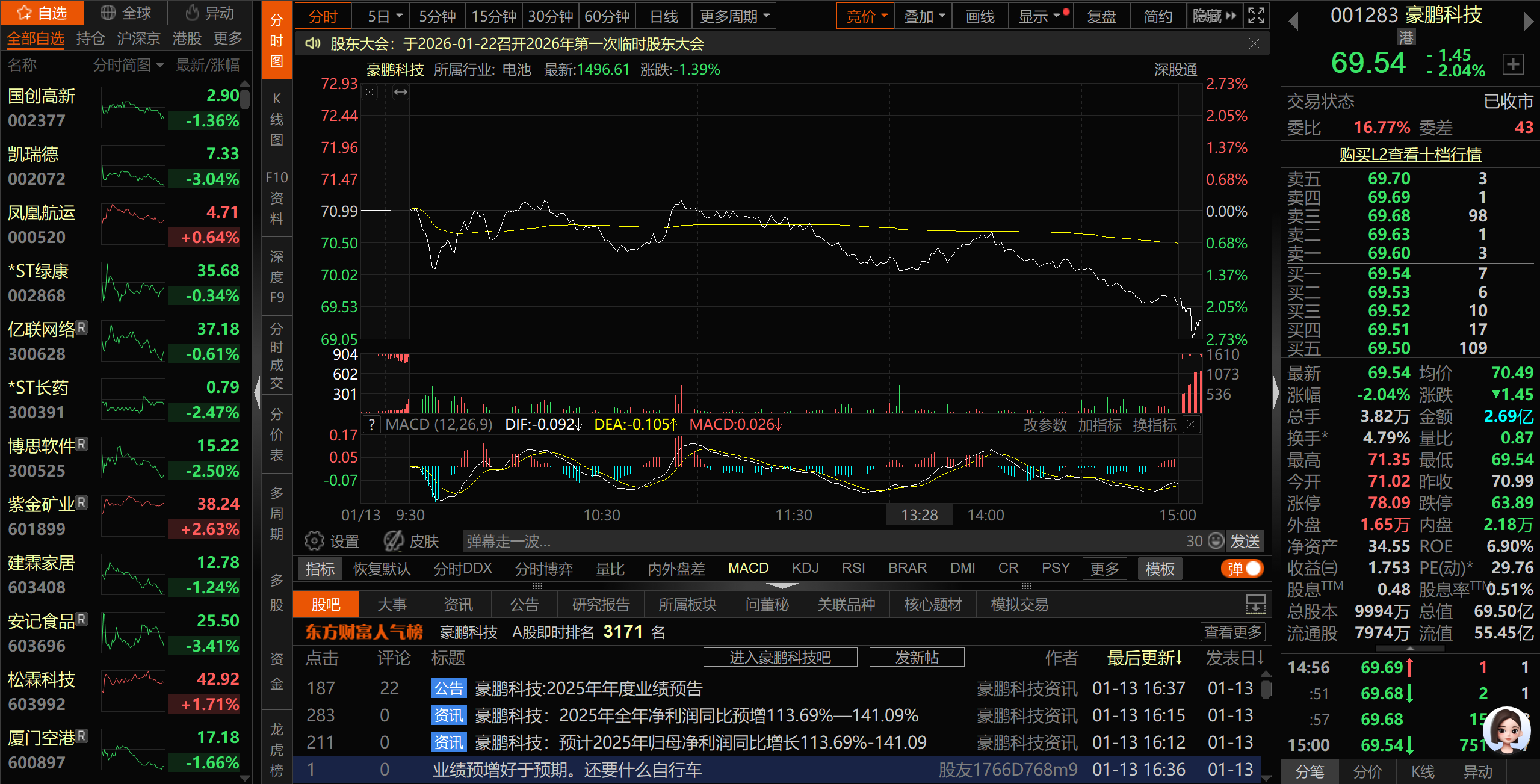Go to previous stock arrow

(x=1293, y=22)
